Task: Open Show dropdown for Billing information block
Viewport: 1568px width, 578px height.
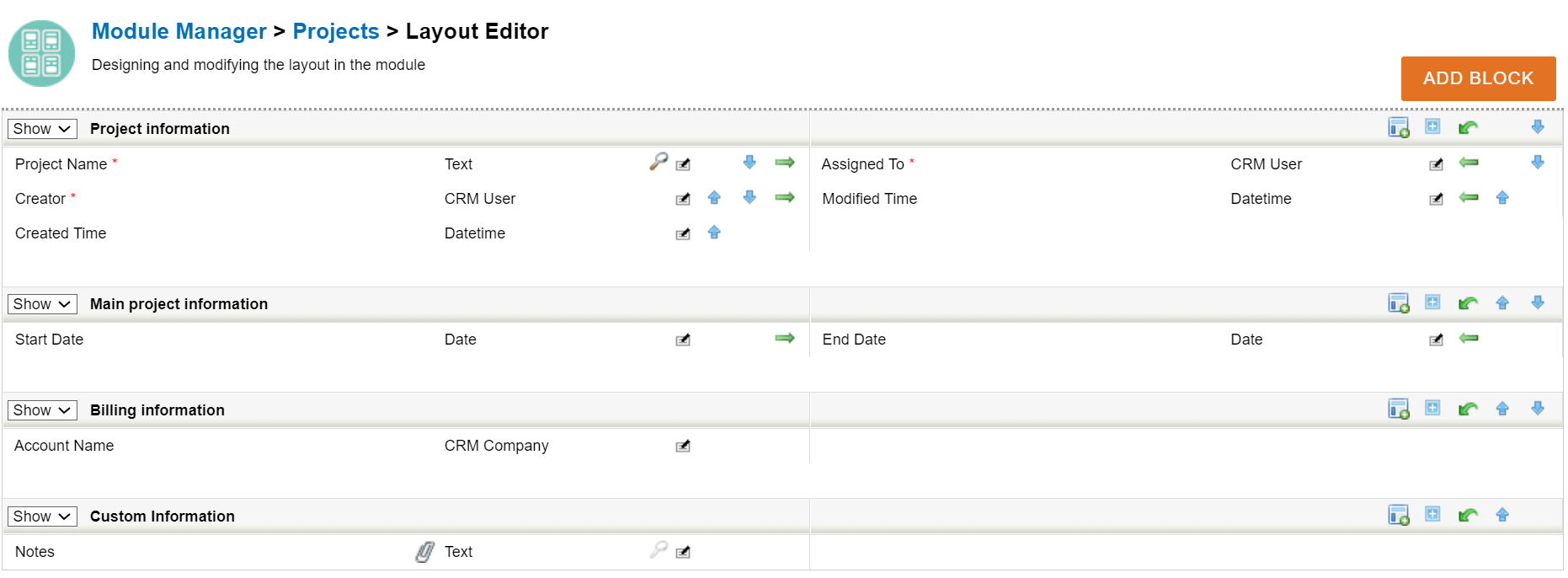Action: click(42, 410)
